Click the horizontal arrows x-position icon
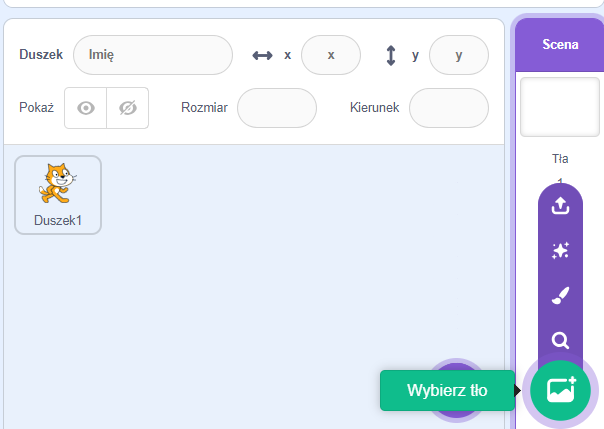Image resolution: width=604 pixels, height=429 pixels. click(262, 56)
